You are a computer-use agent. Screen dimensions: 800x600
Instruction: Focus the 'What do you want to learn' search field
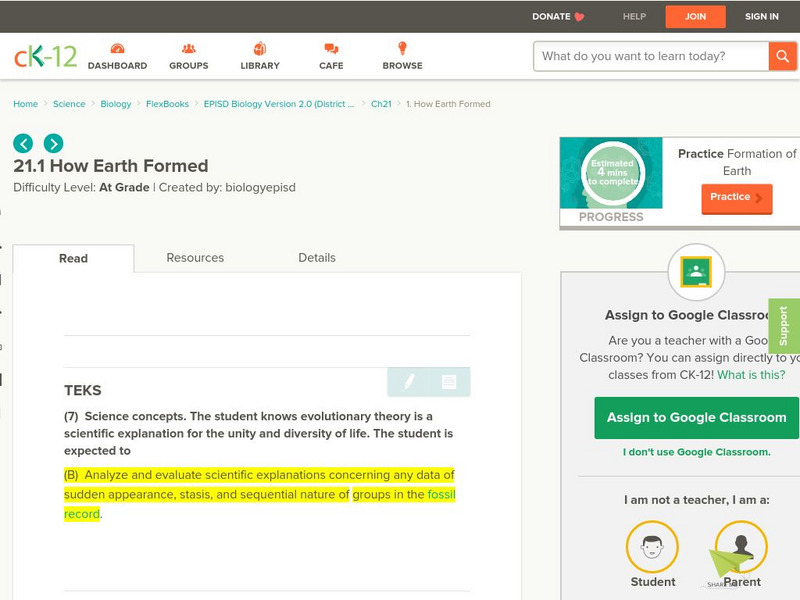[651, 56]
